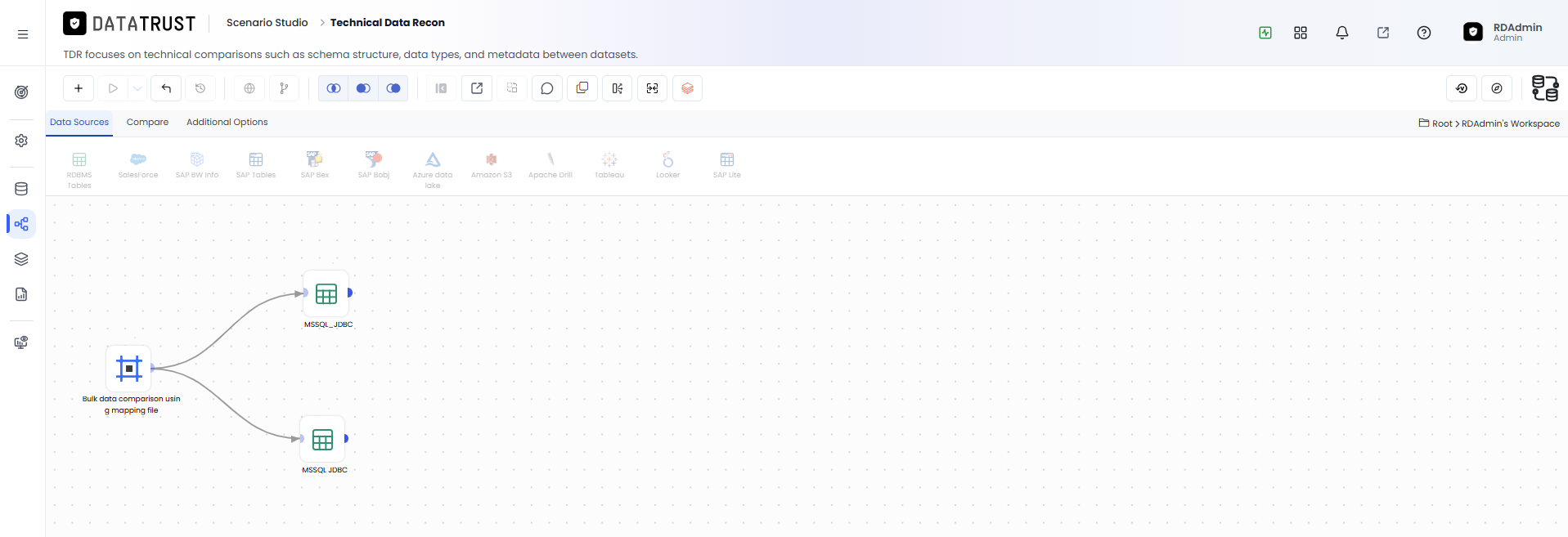Select the Tableau data source
Image resolution: width=1568 pixels, height=537 pixels.
609,165
